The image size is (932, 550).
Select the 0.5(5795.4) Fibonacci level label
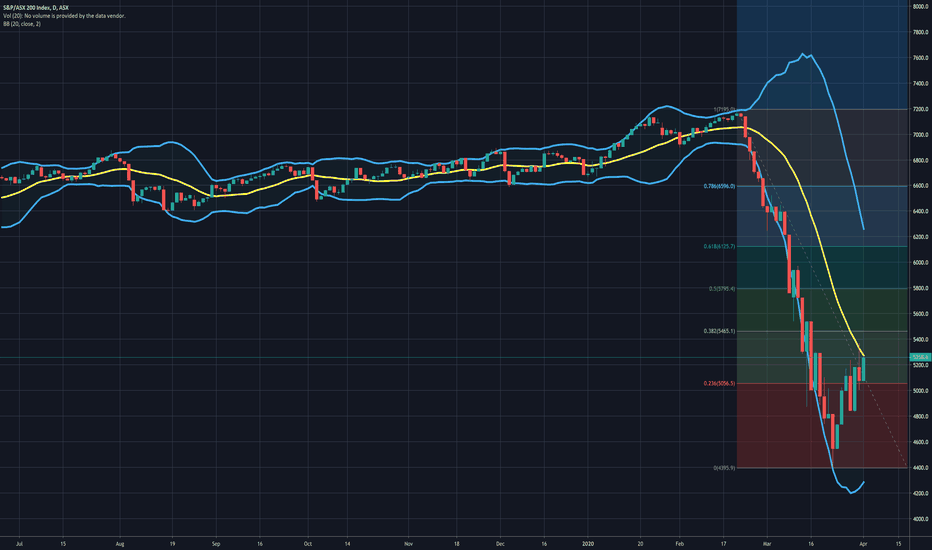coord(722,288)
